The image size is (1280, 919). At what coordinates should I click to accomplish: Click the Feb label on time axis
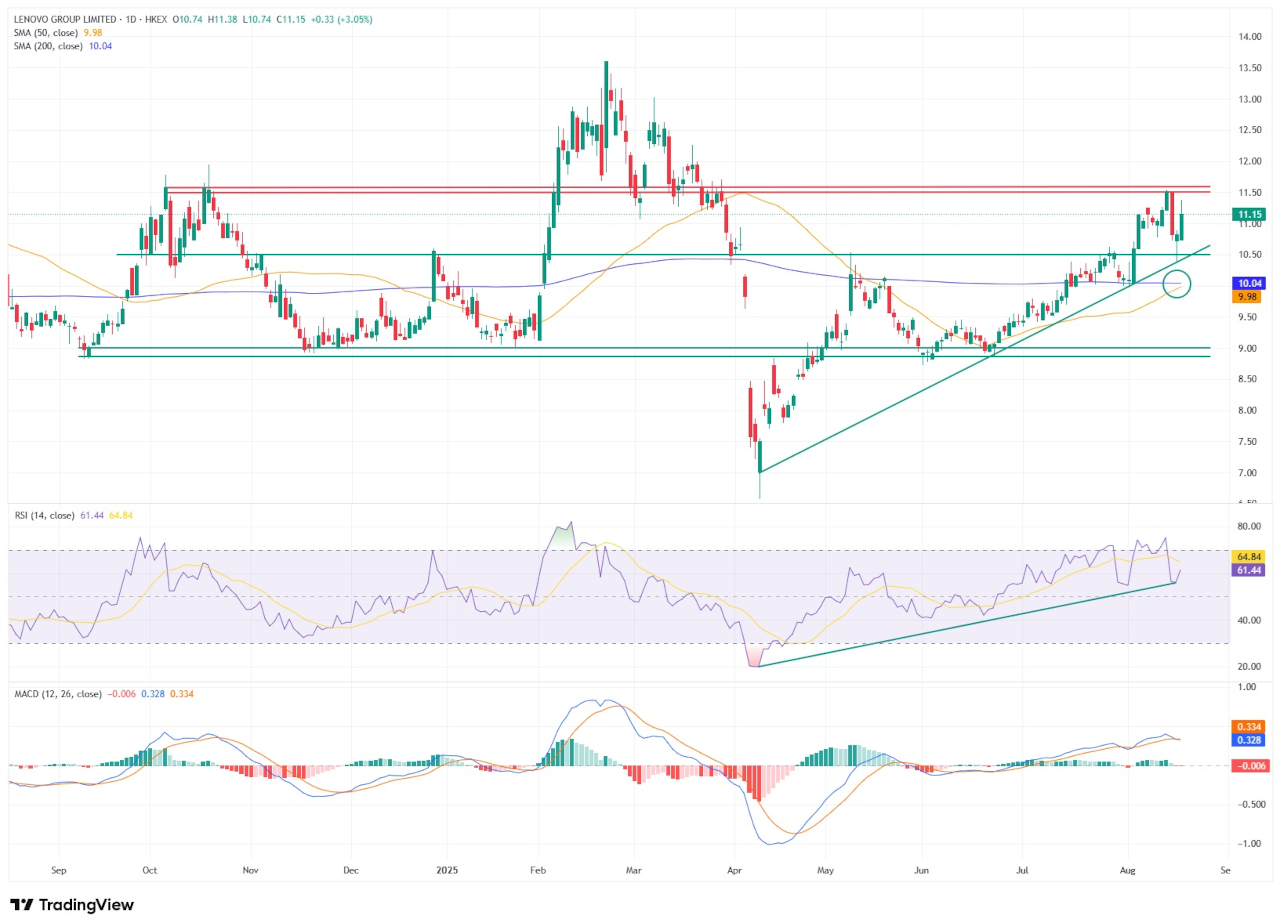[x=538, y=872]
